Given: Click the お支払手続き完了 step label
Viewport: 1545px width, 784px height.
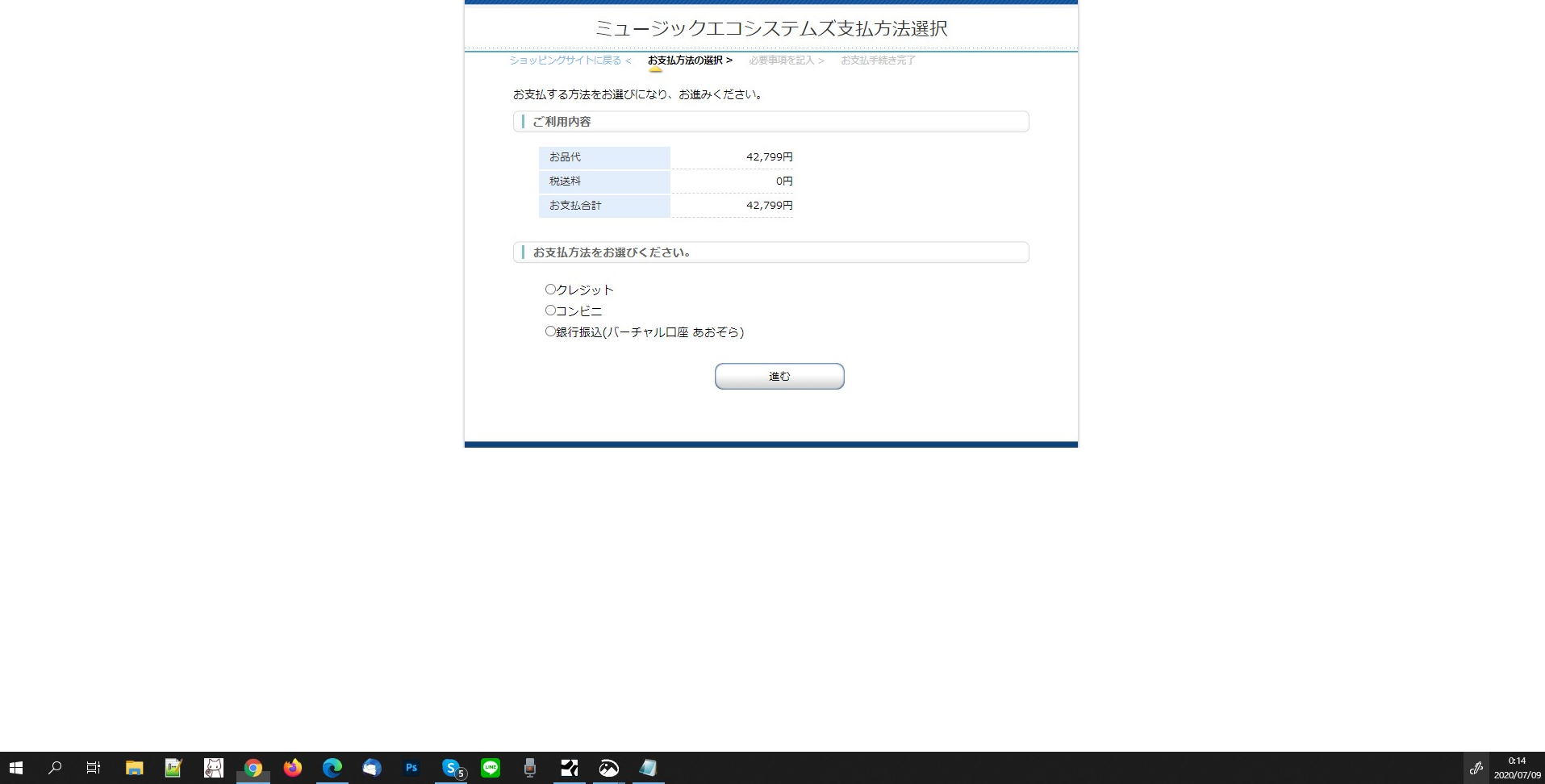Looking at the screenshot, I should click(x=878, y=60).
